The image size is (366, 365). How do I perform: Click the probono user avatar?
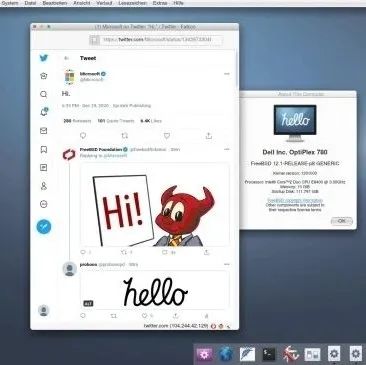(70, 269)
